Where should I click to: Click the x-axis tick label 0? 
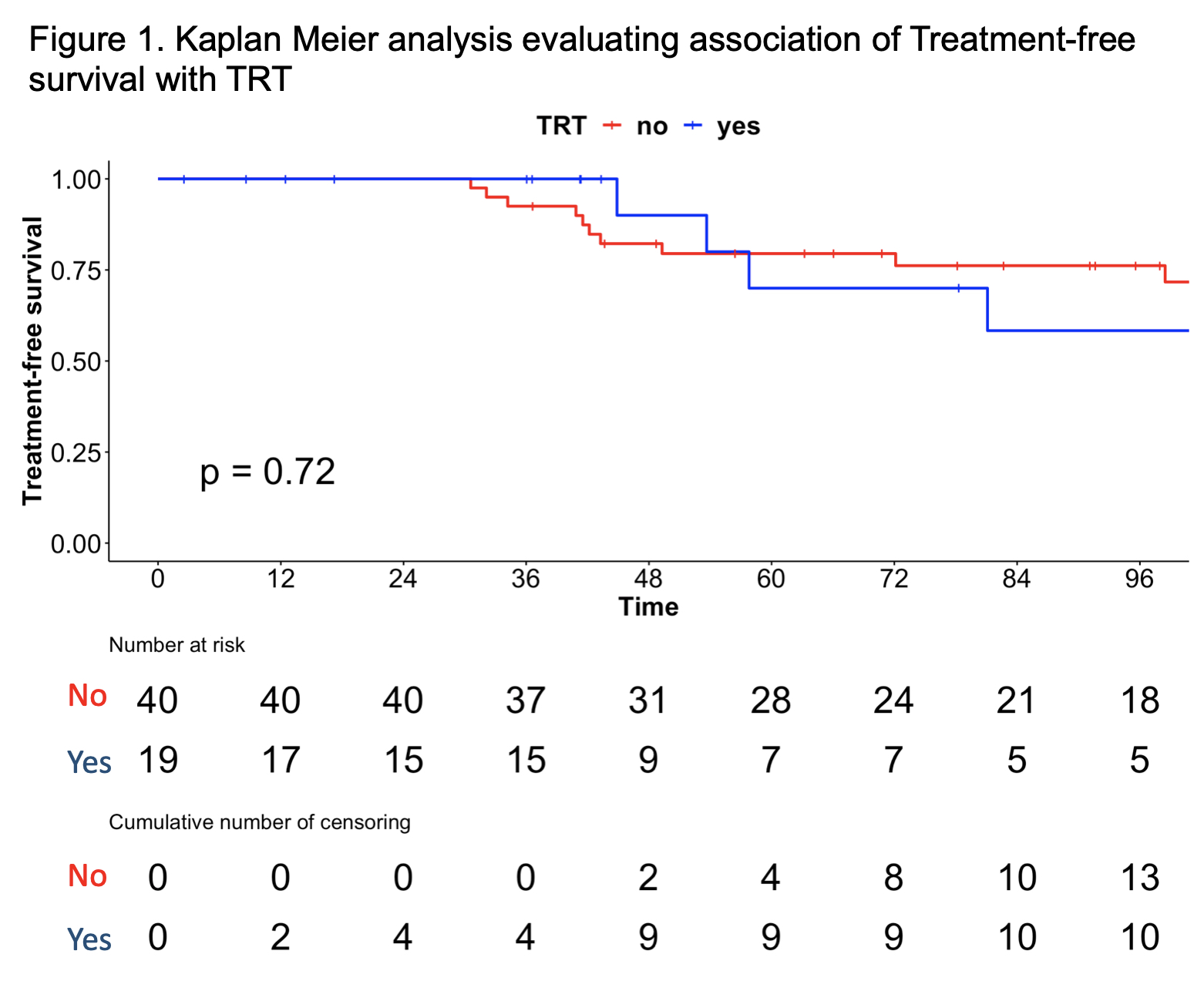(158, 579)
